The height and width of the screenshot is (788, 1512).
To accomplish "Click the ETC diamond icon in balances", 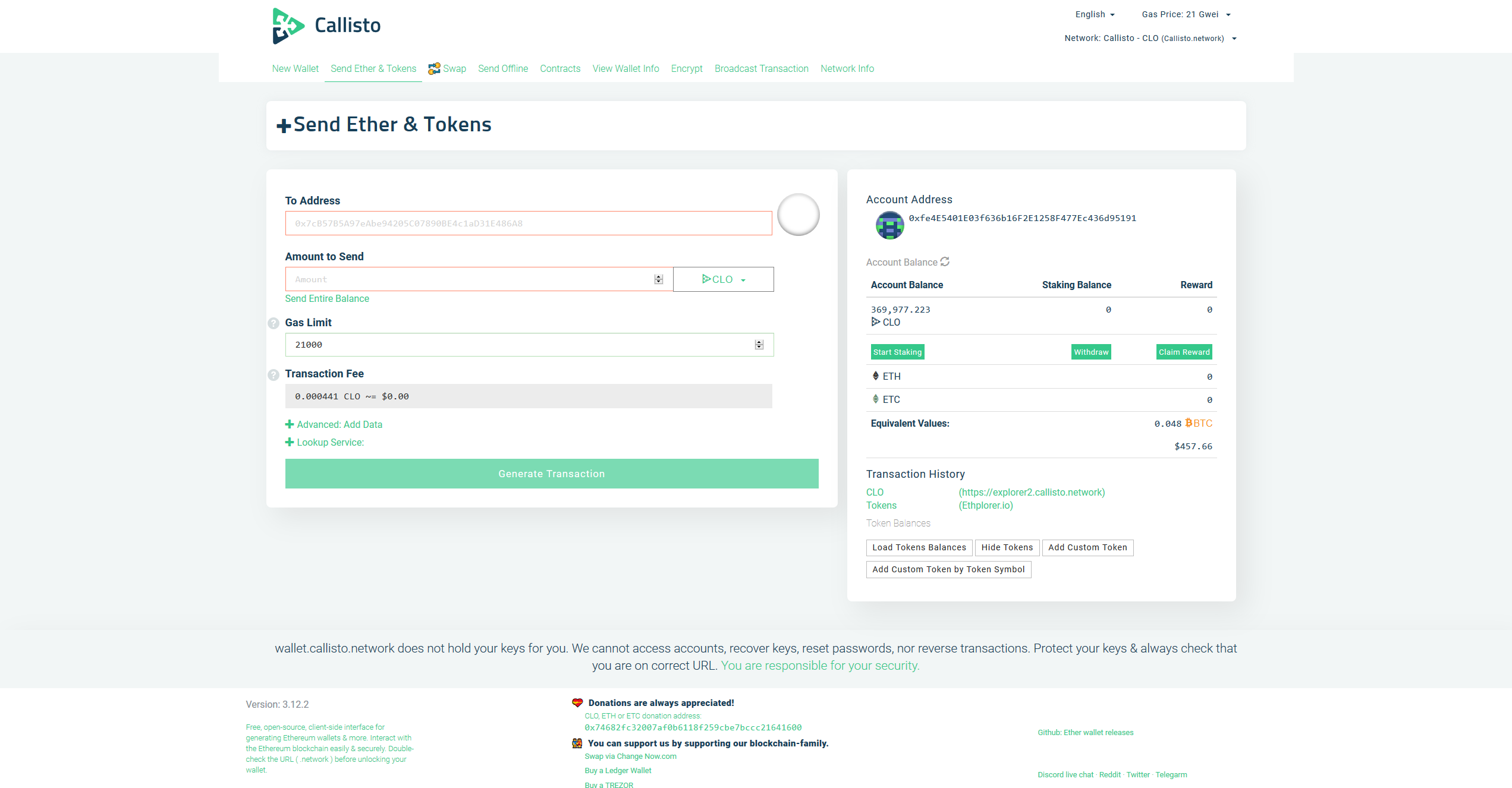I will click(876, 399).
